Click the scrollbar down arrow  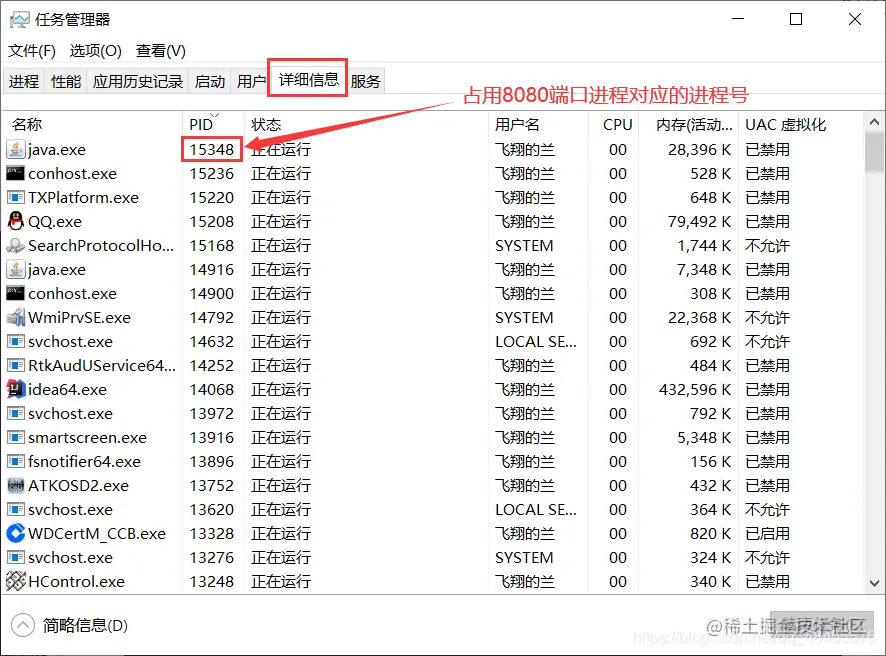[x=874, y=583]
